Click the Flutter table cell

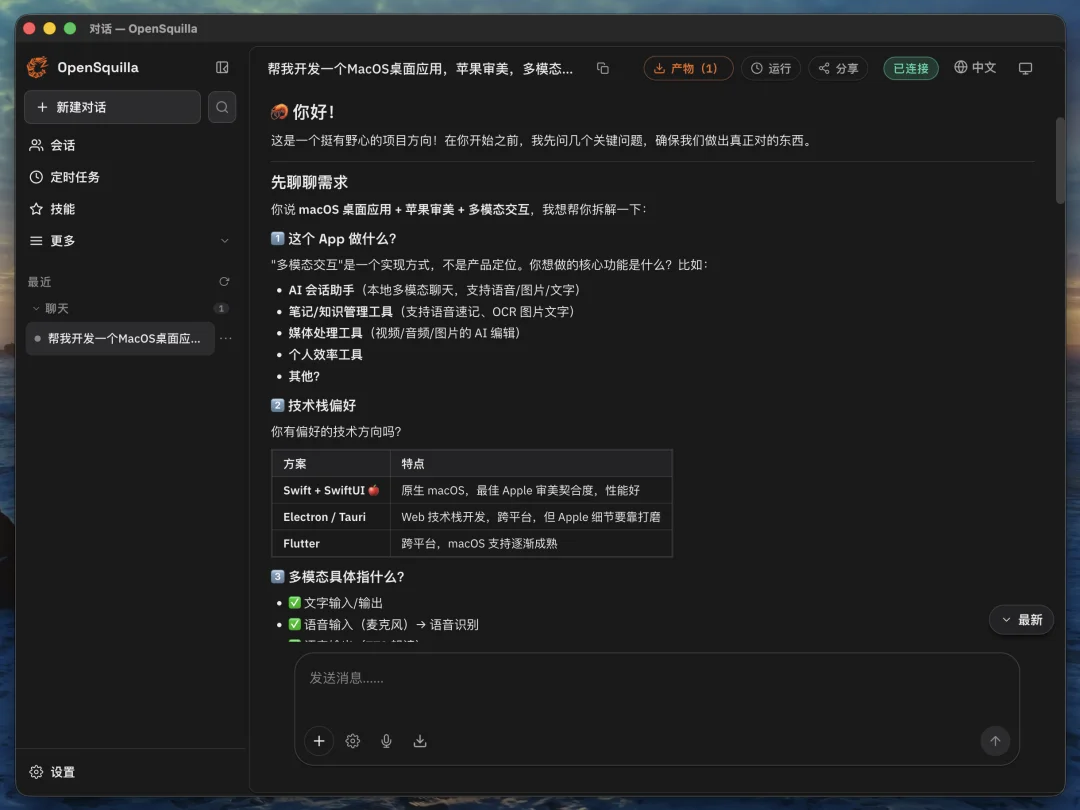pyautogui.click(x=331, y=543)
